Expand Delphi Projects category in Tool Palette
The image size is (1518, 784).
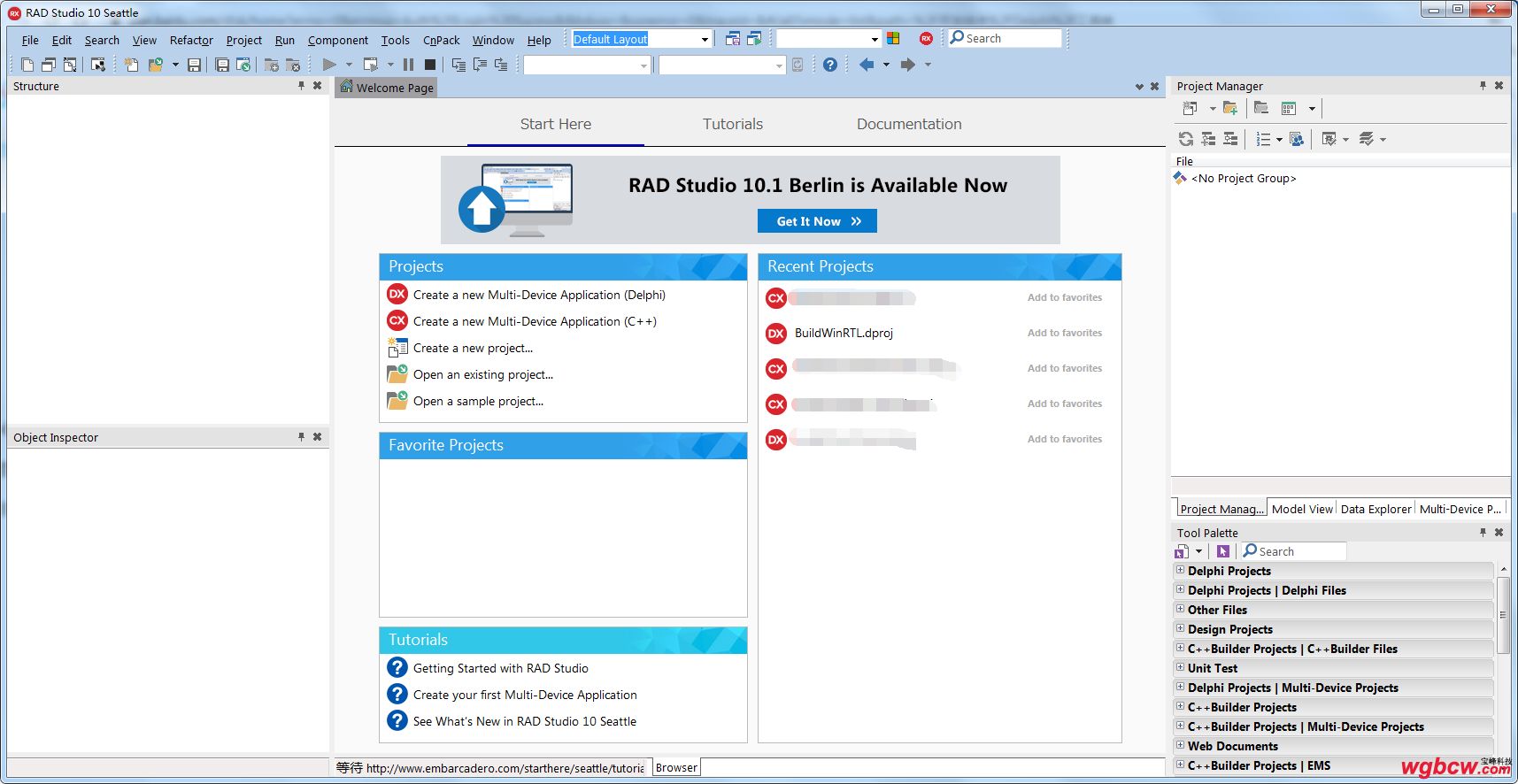click(1180, 571)
